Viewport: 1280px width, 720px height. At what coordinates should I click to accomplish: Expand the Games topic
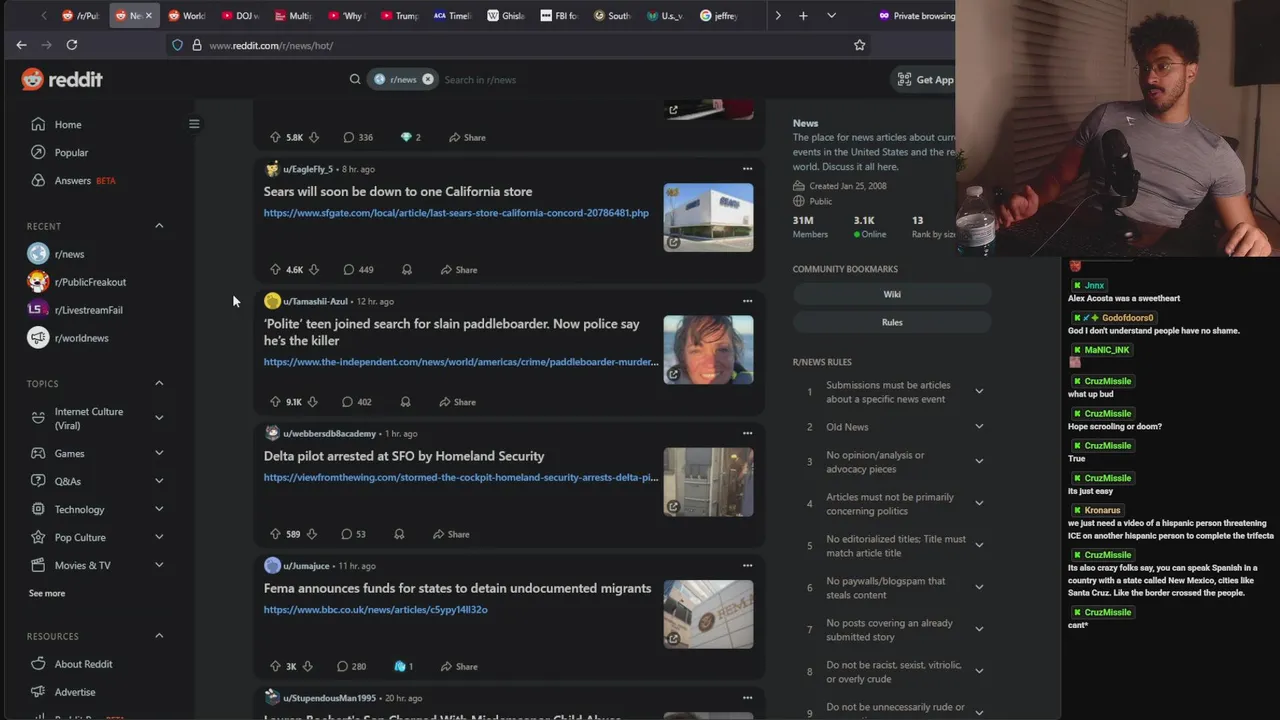click(159, 453)
